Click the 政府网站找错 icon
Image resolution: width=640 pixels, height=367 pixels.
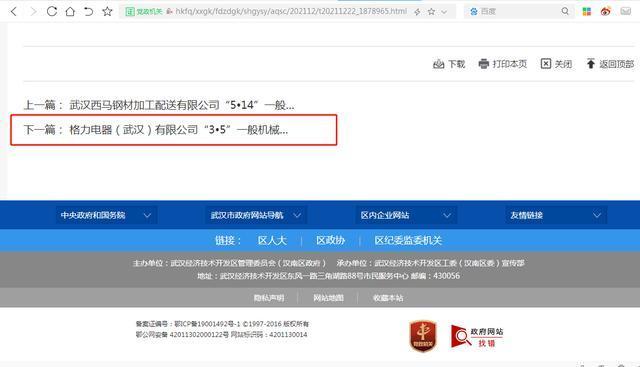tap(477, 337)
